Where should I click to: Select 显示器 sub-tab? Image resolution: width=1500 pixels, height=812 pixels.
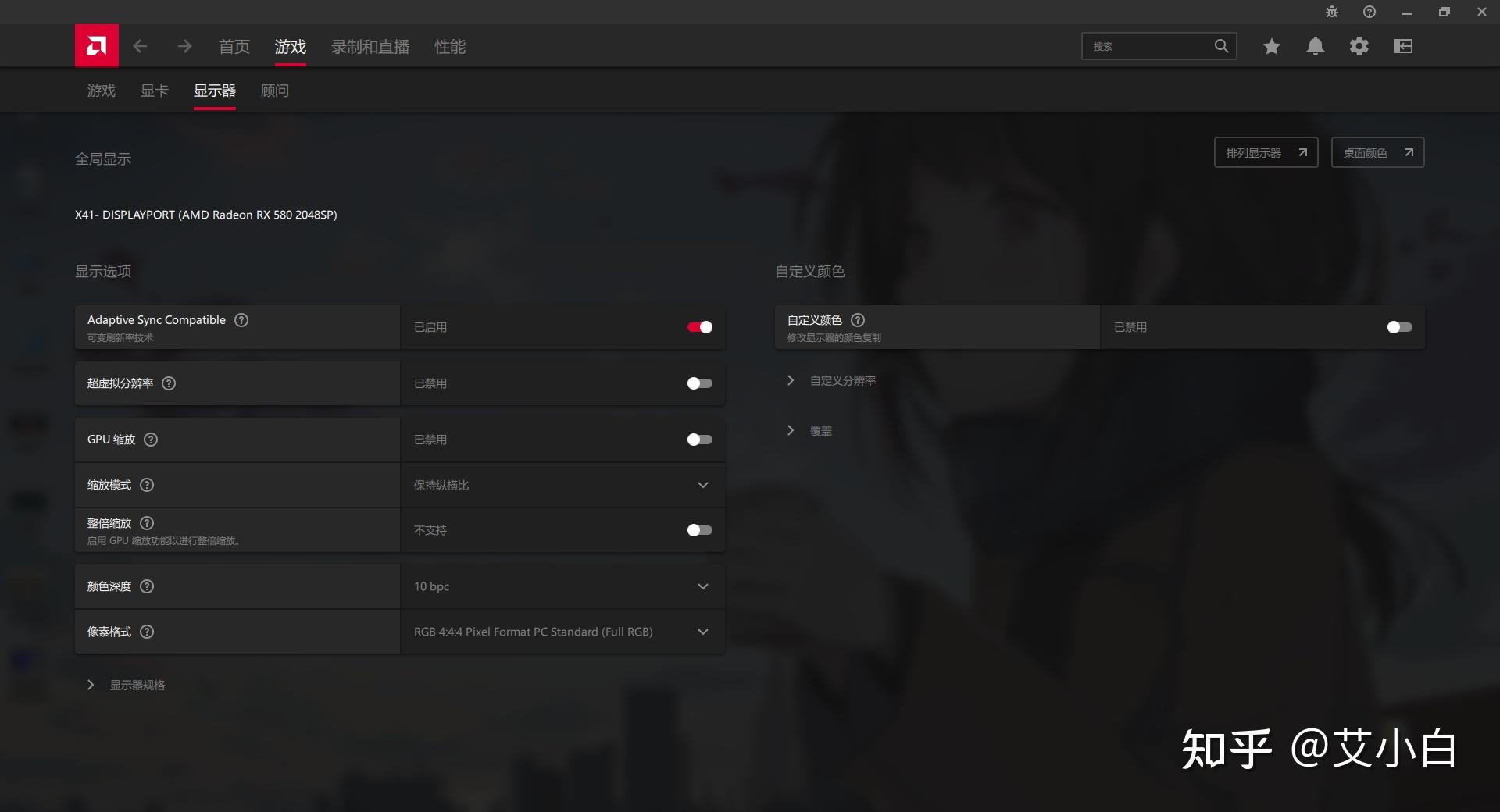click(x=215, y=91)
